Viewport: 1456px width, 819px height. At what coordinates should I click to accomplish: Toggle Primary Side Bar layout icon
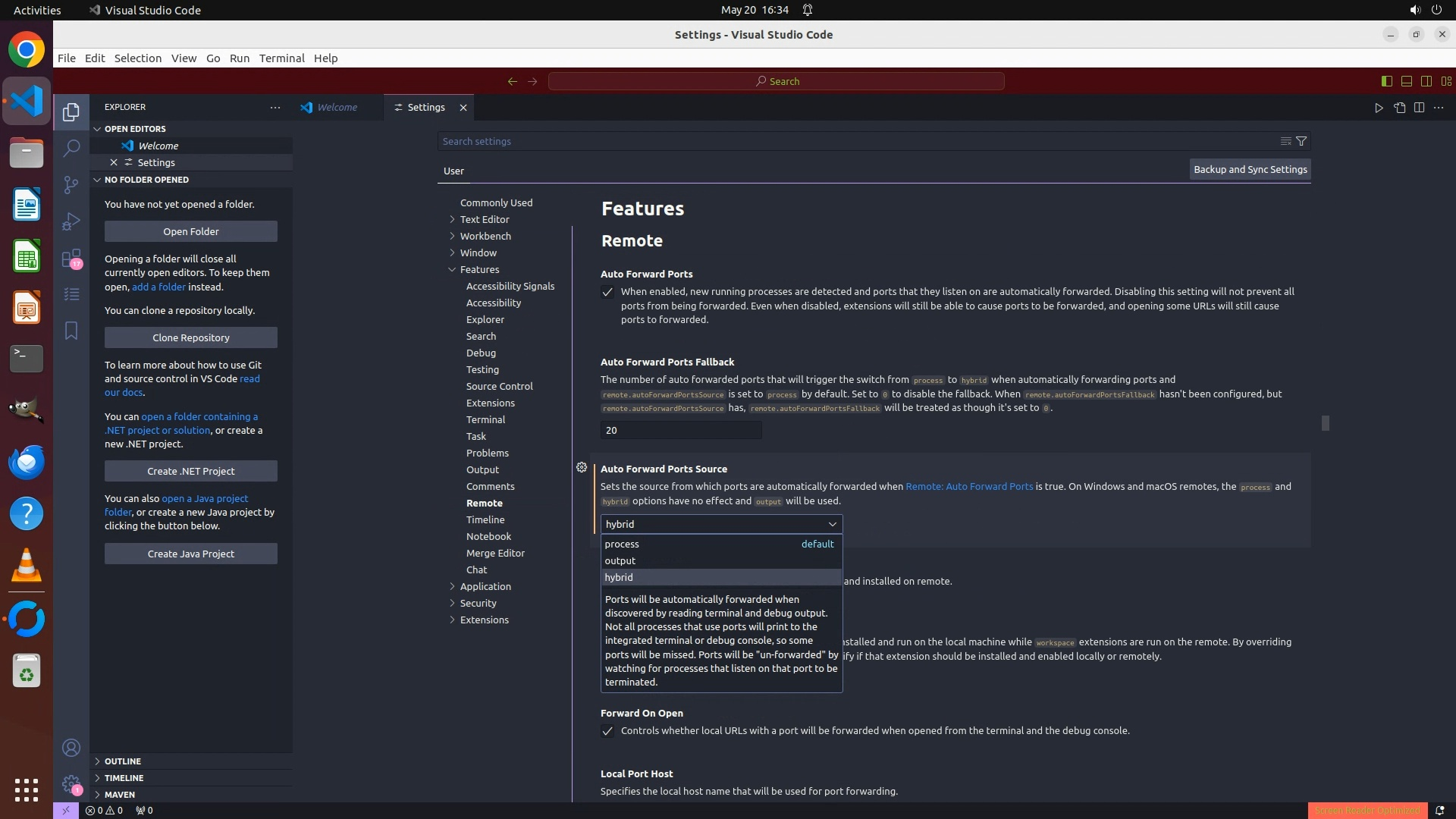coord(1386,81)
